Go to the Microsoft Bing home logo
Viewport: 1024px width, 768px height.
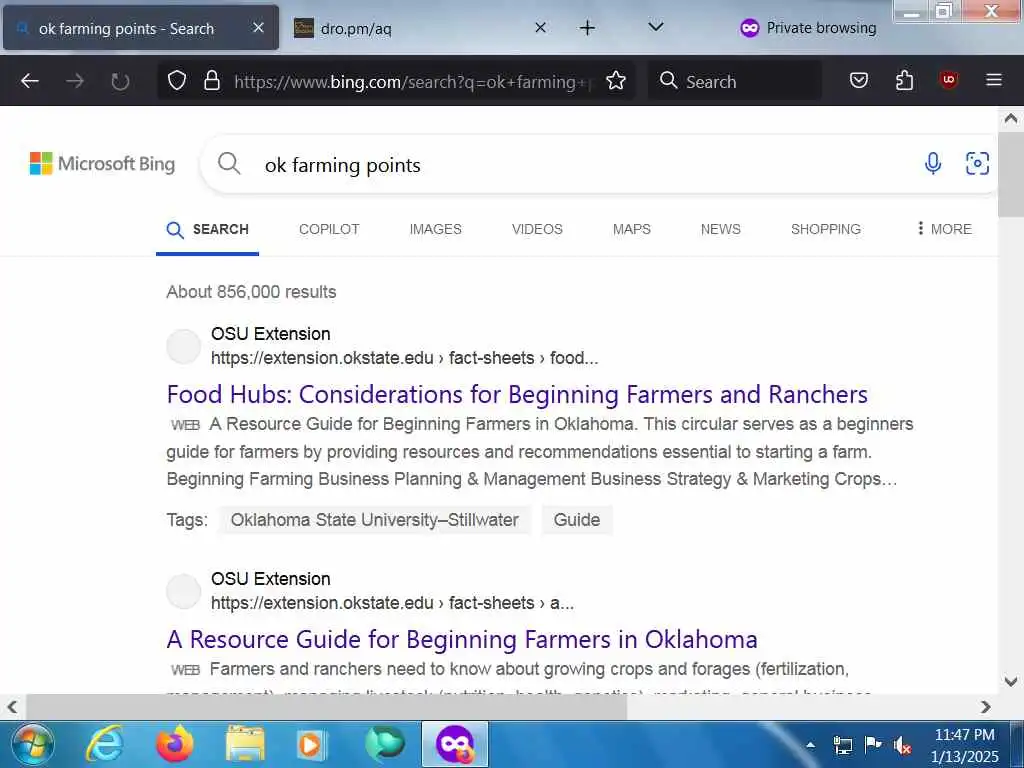click(103, 163)
